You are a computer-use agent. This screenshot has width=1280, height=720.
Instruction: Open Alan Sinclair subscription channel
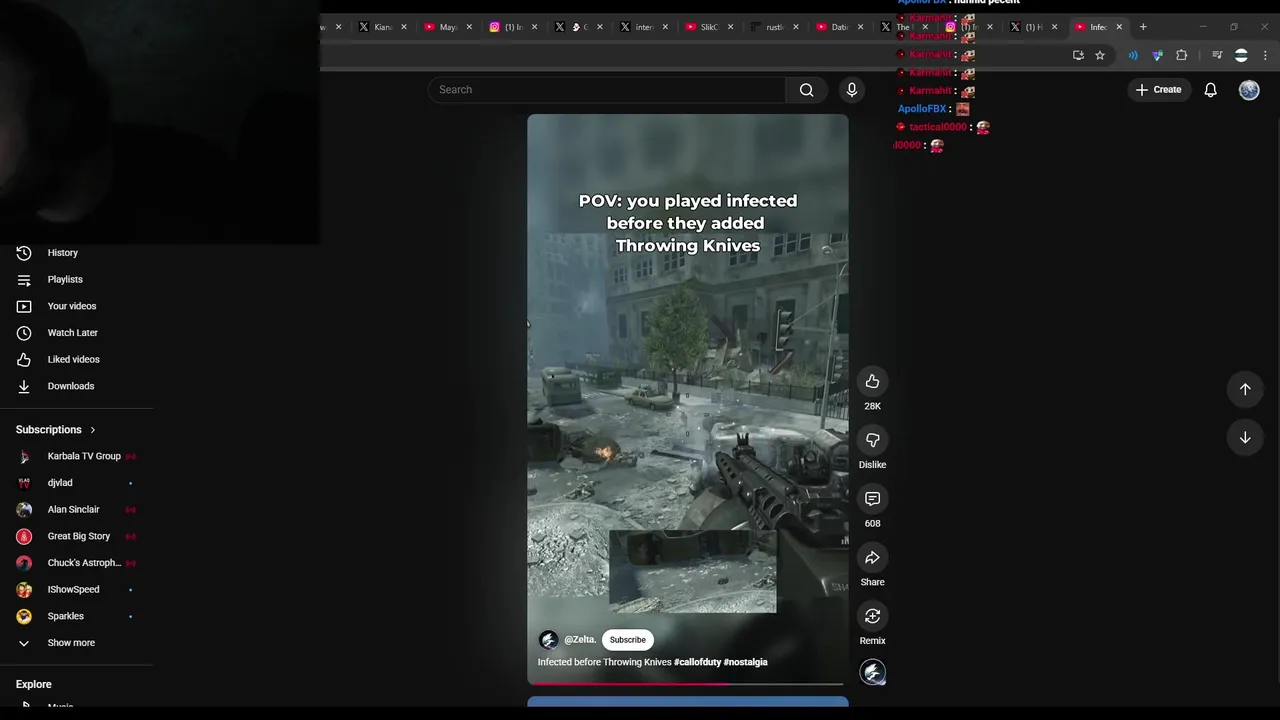(x=76, y=510)
